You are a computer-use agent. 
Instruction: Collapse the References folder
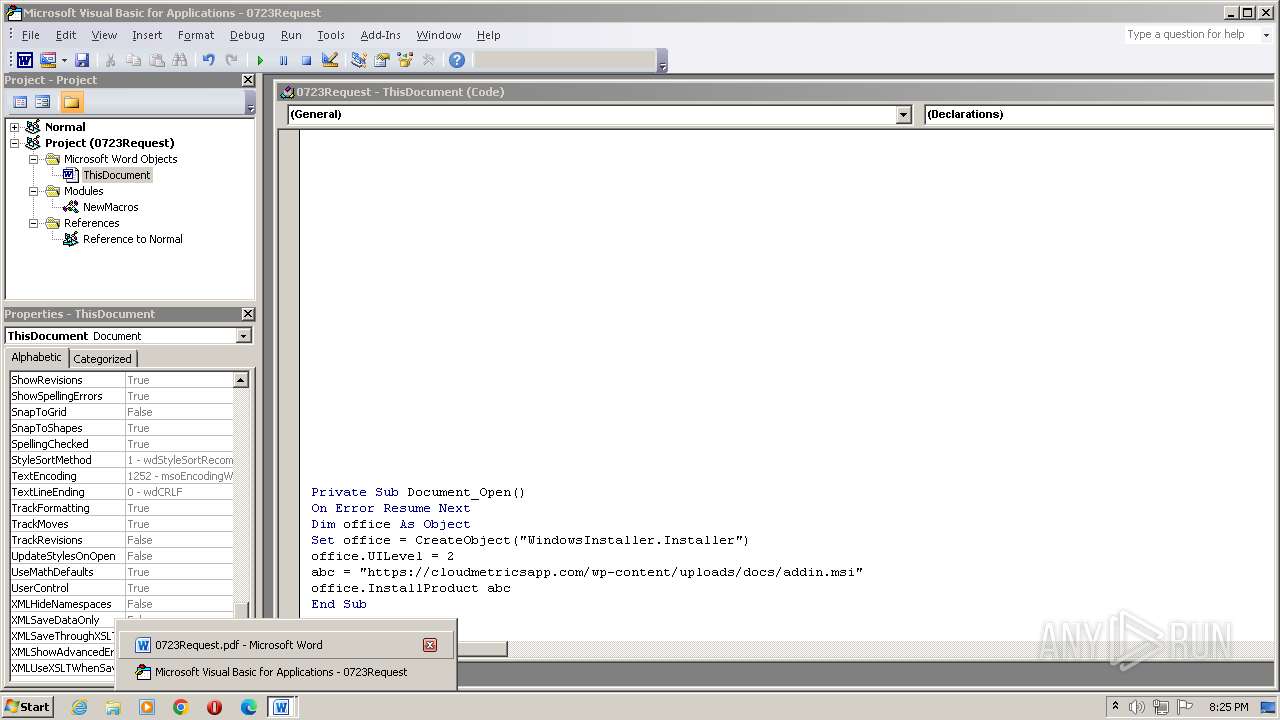(34, 223)
